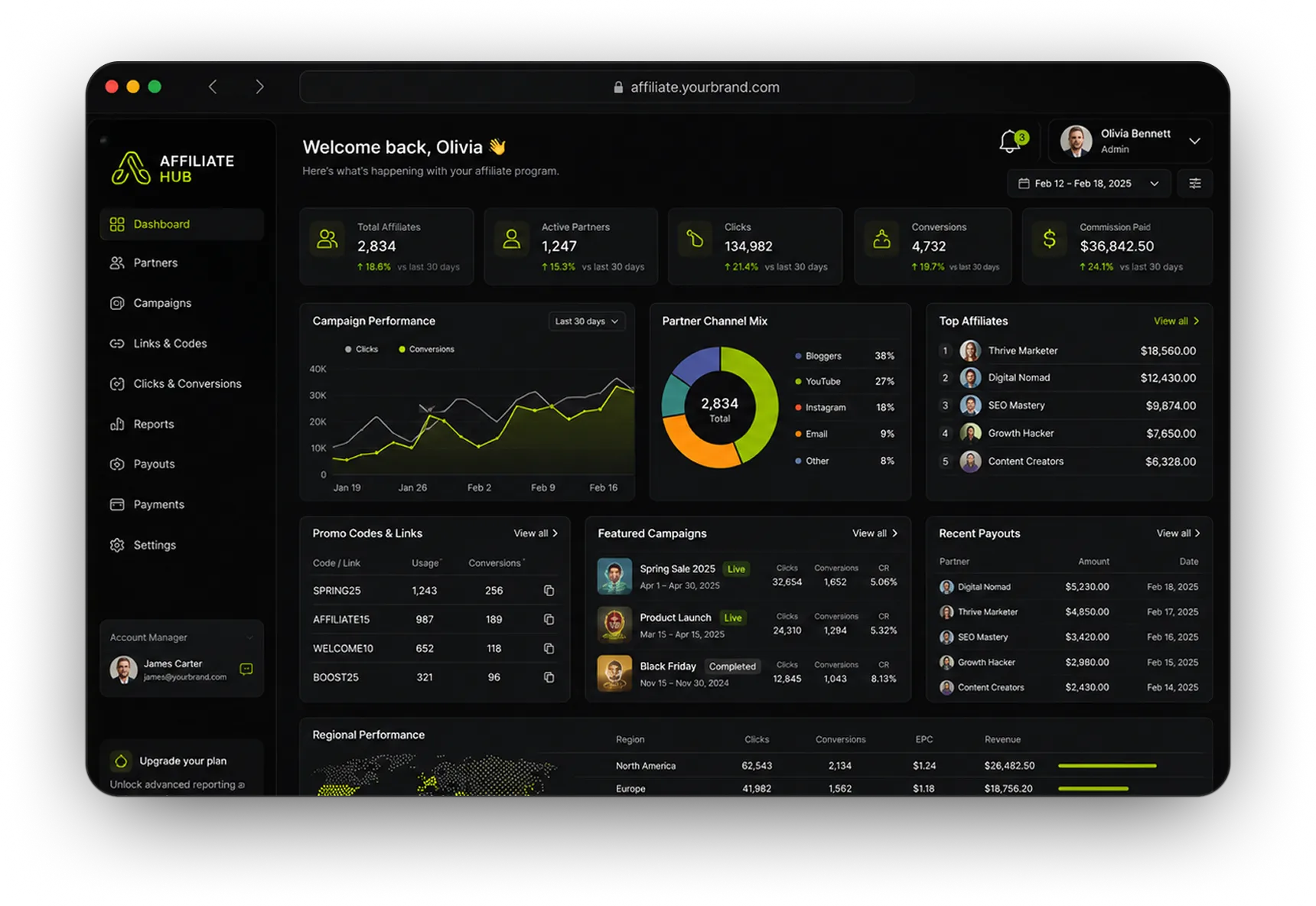Copy the SPRING25 promo code
This screenshot has width=1316, height=906.
pyautogui.click(x=549, y=591)
